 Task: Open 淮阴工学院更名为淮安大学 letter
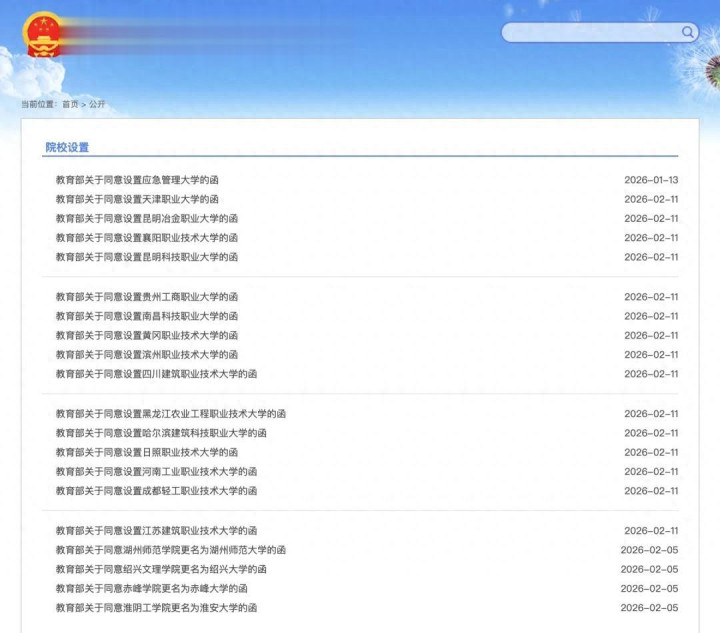[x=157, y=608]
